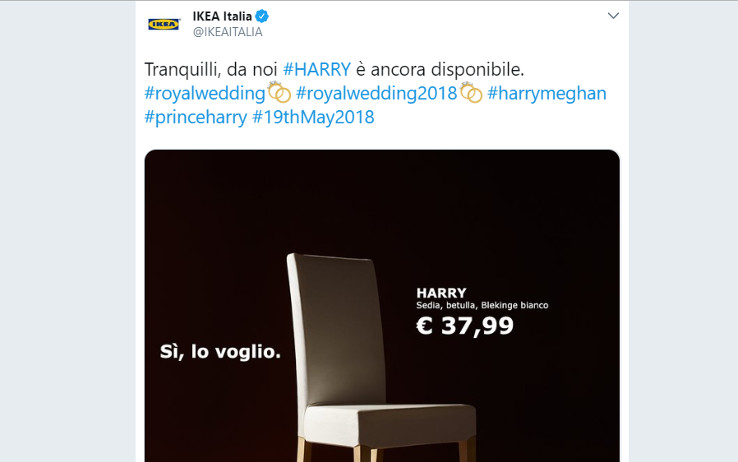
Task: Open the IKEA Italia profile name
Action: [x=222, y=16]
